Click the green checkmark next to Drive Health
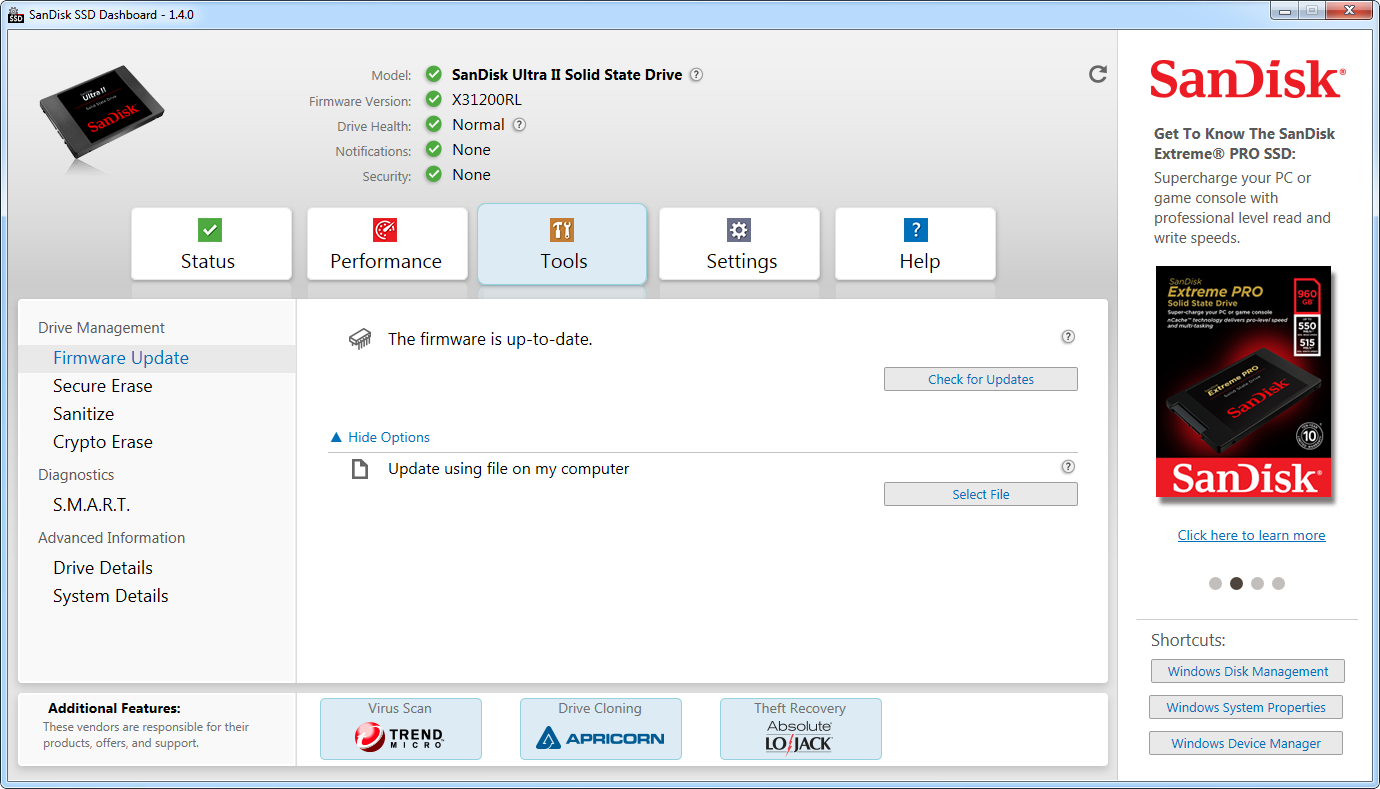 coord(433,124)
